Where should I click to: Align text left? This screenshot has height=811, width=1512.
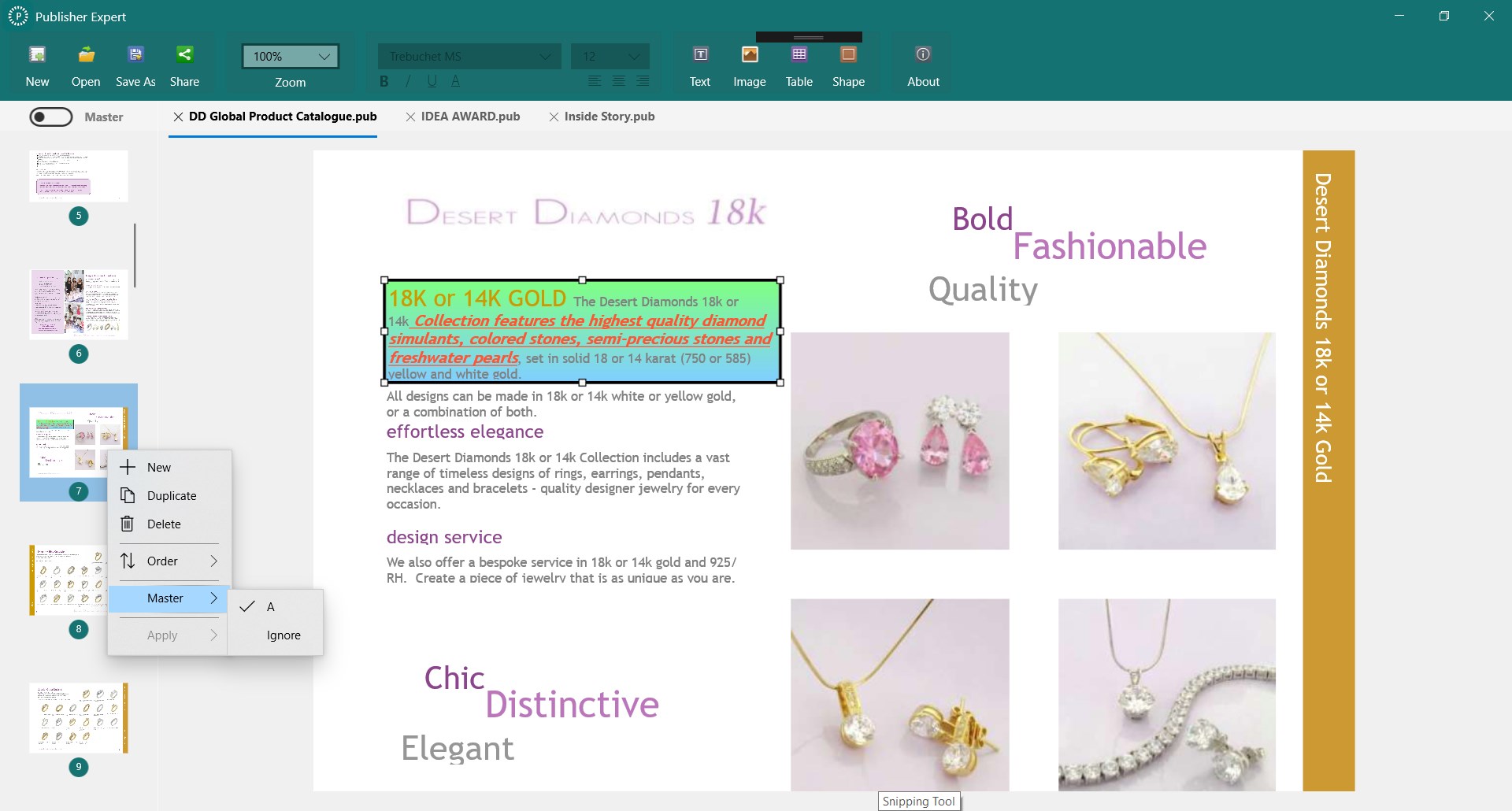[x=595, y=81]
